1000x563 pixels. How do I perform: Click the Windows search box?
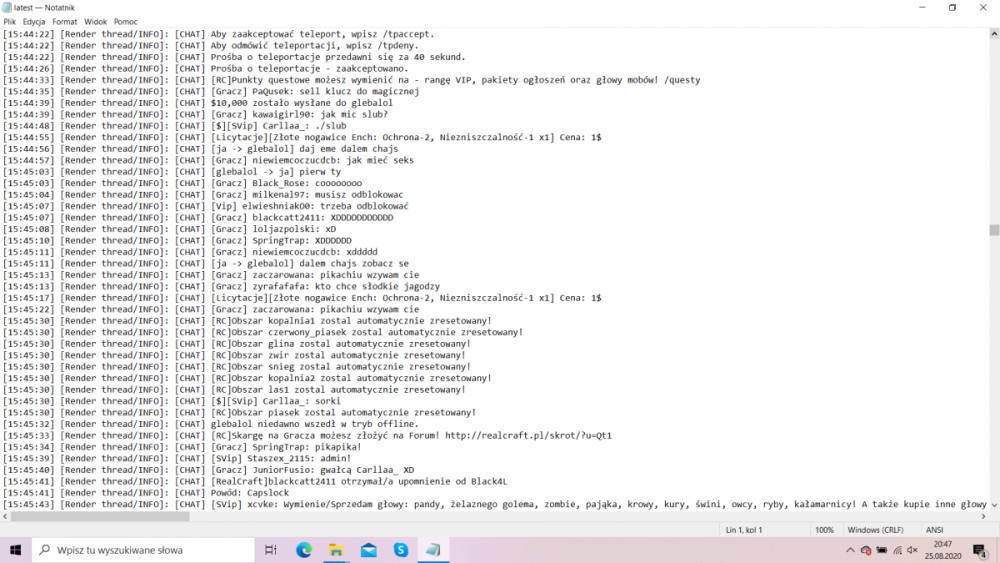(x=145, y=550)
